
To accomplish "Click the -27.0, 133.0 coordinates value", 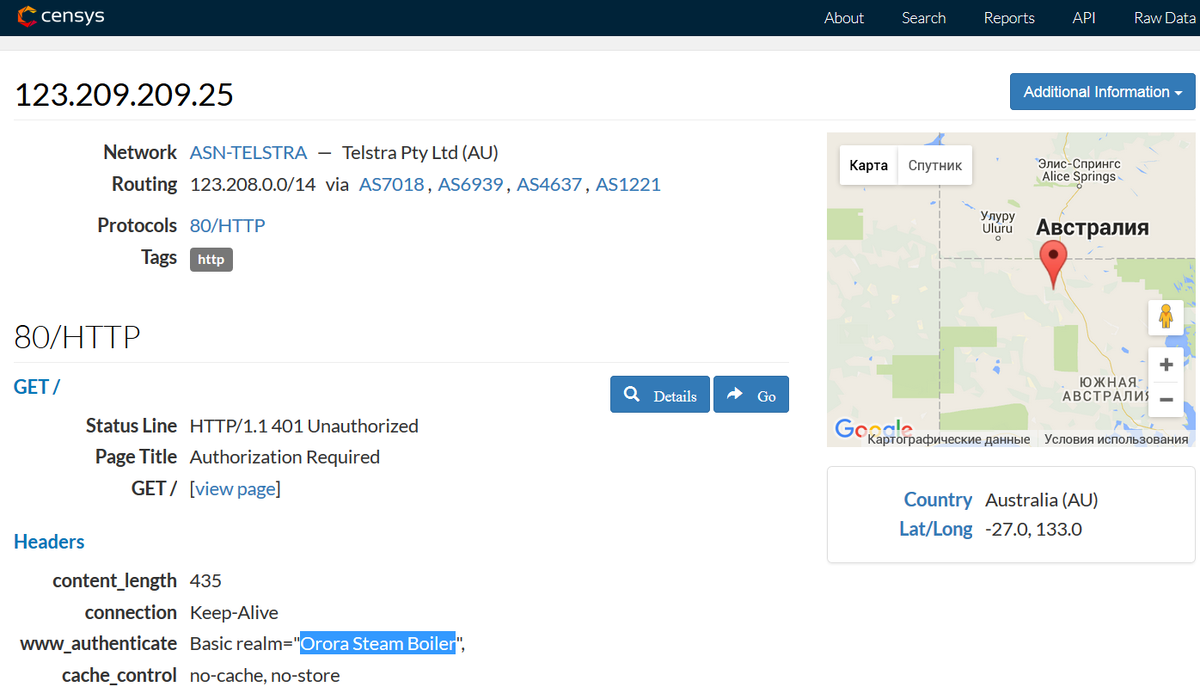I will point(1034,529).
